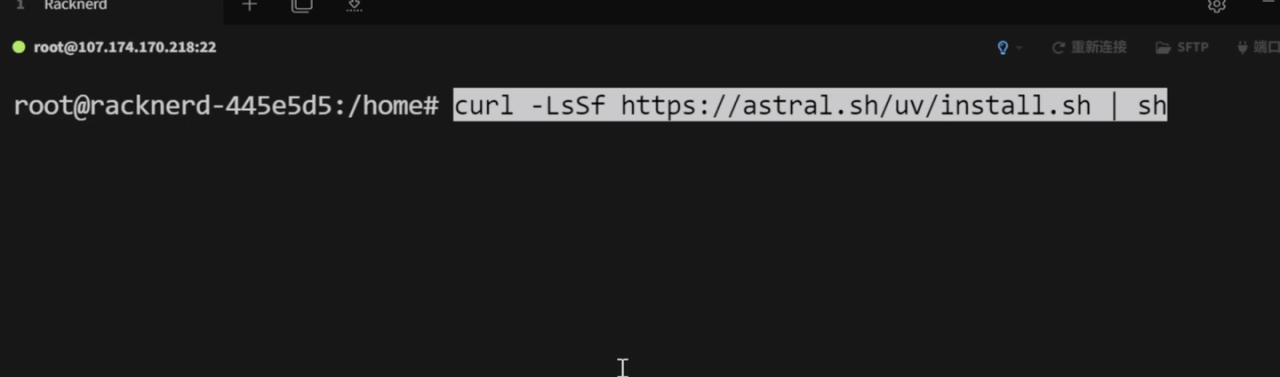1280x377 pixels.
Task: Open the SFTP file transfer panel text
Action: [1192, 47]
